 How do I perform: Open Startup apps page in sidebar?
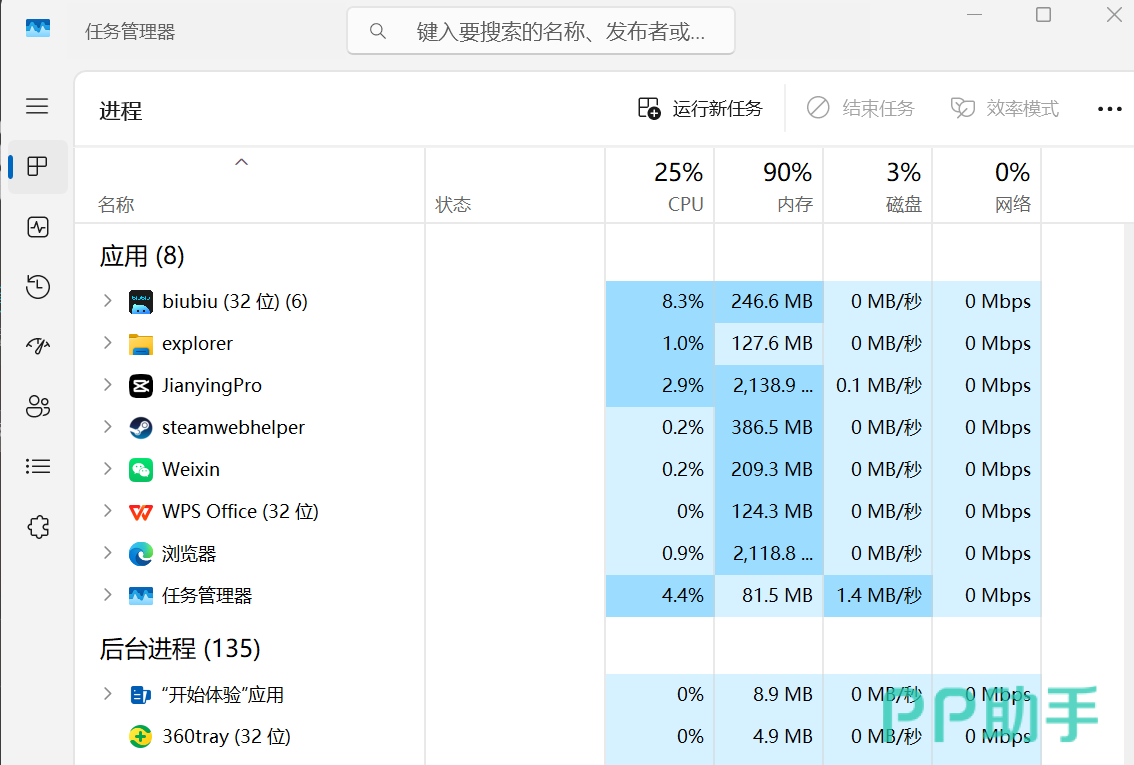(38, 346)
